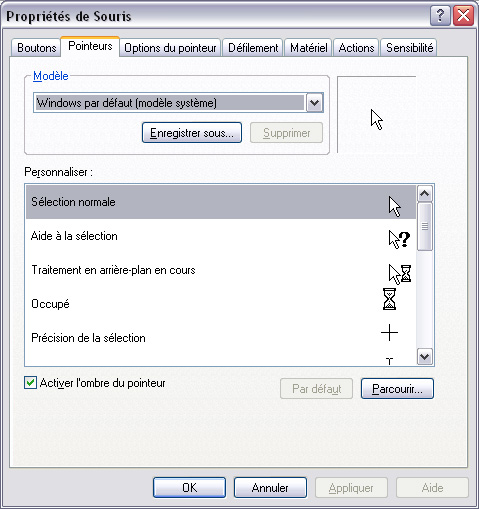Click the Enregistrer sous... button

pos(192,133)
